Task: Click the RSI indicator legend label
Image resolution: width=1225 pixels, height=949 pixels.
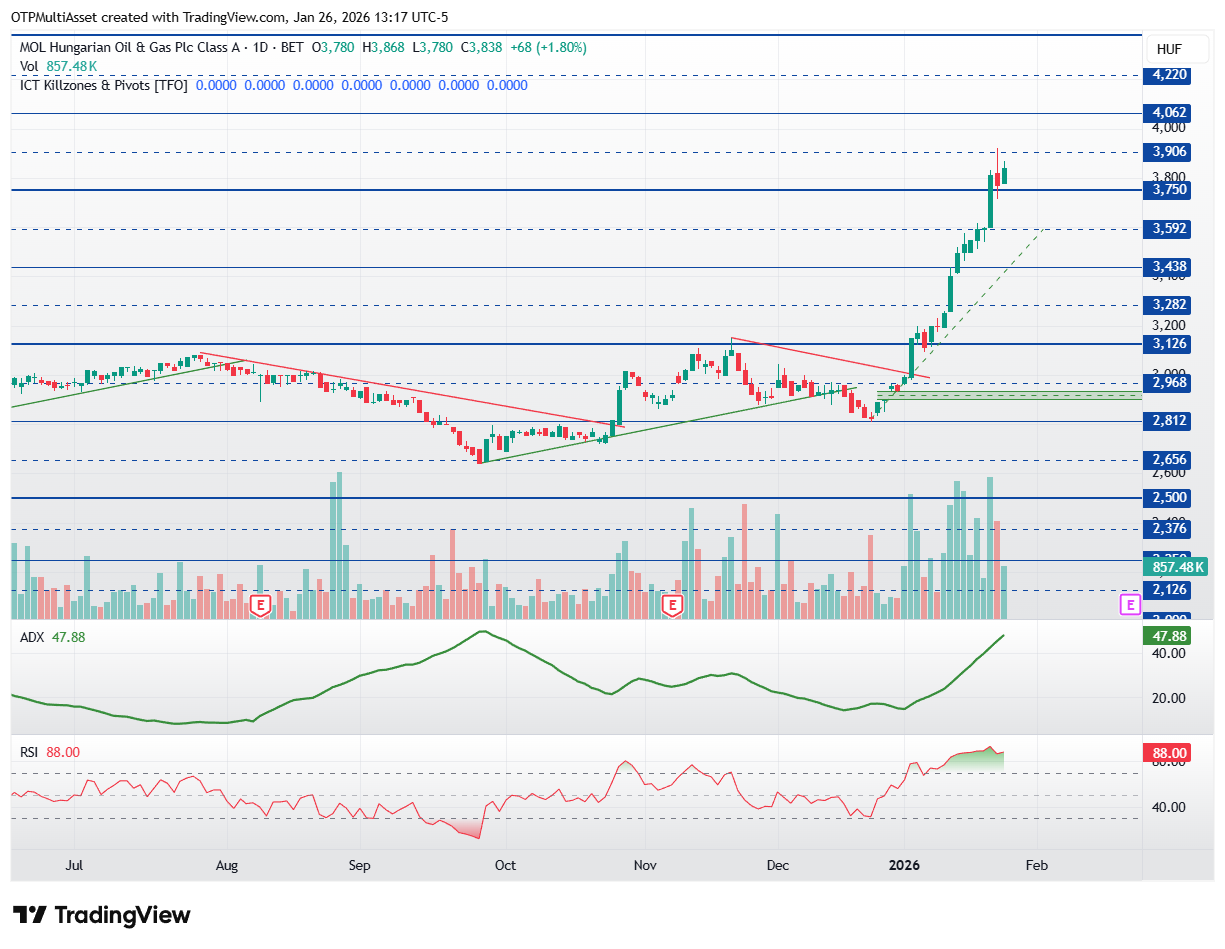Action: (x=30, y=752)
